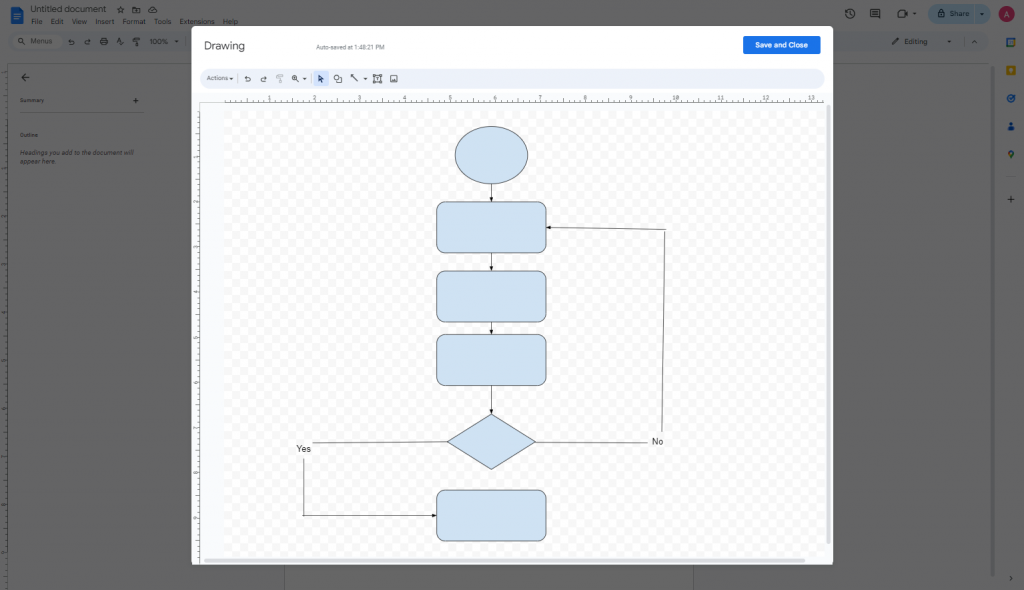
Task: Open the Shape tool
Action: (338, 78)
